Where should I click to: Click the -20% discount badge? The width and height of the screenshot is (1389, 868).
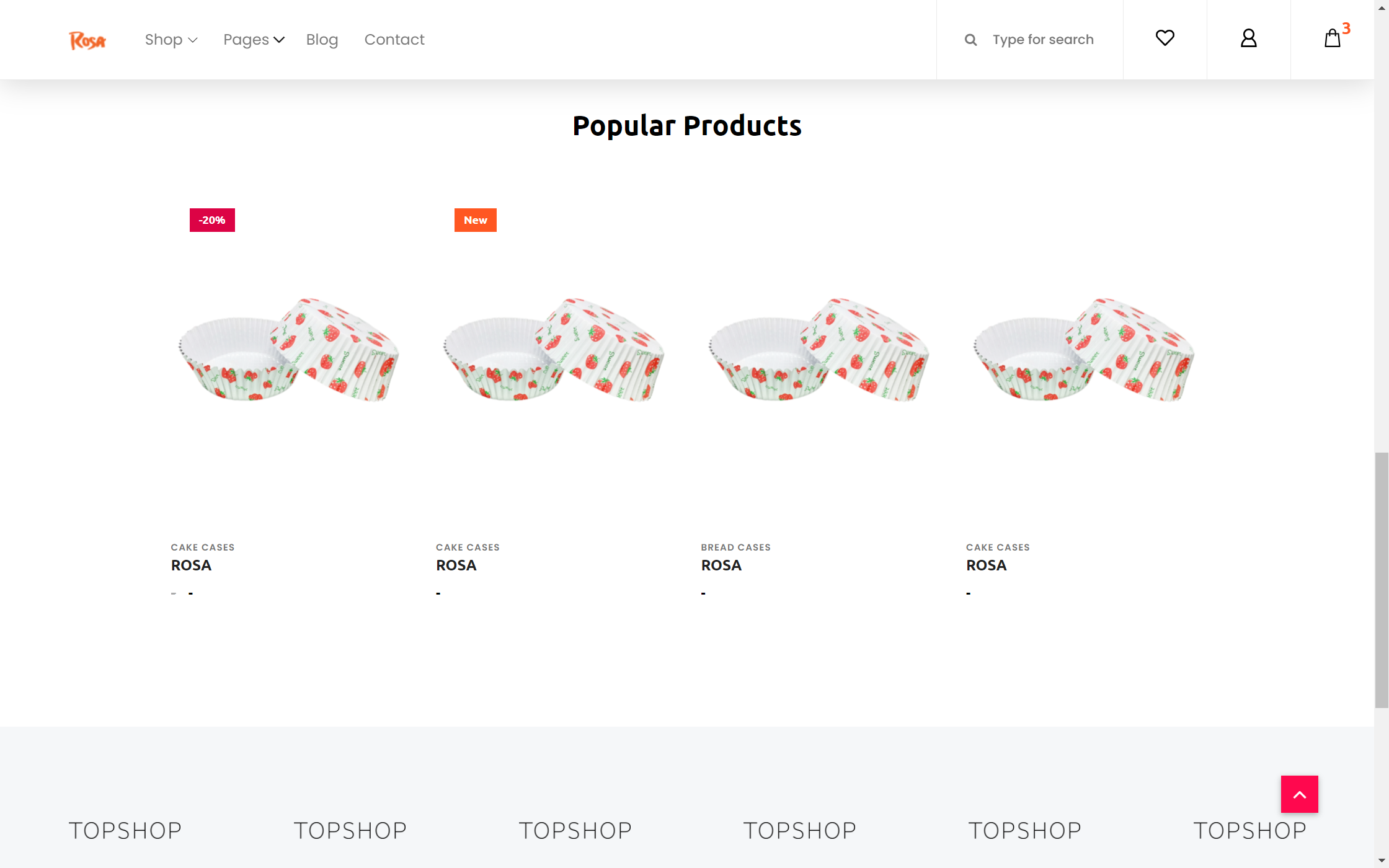coord(212,220)
